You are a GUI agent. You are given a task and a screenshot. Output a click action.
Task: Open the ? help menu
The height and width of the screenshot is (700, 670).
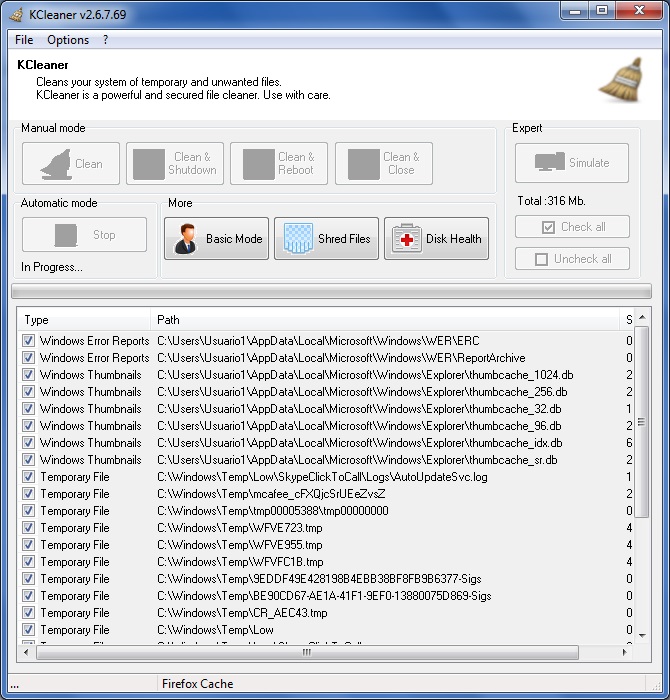coord(105,40)
